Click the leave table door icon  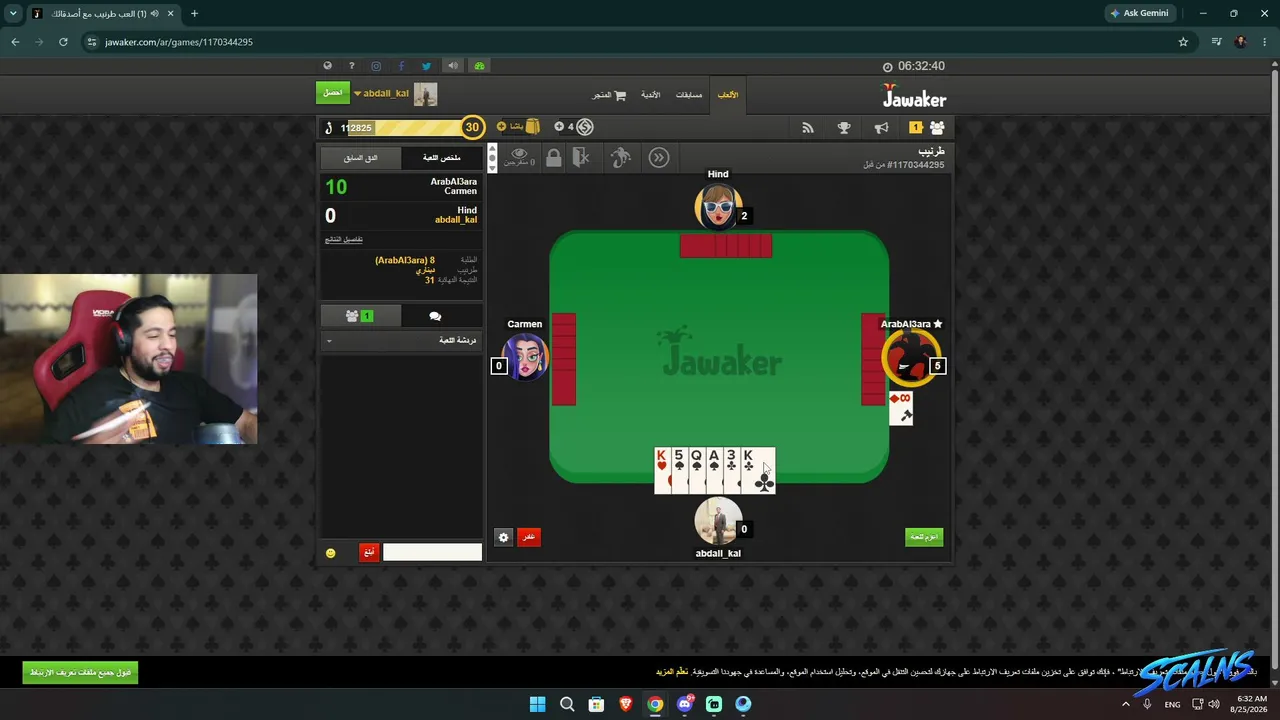[x=582, y=157]
